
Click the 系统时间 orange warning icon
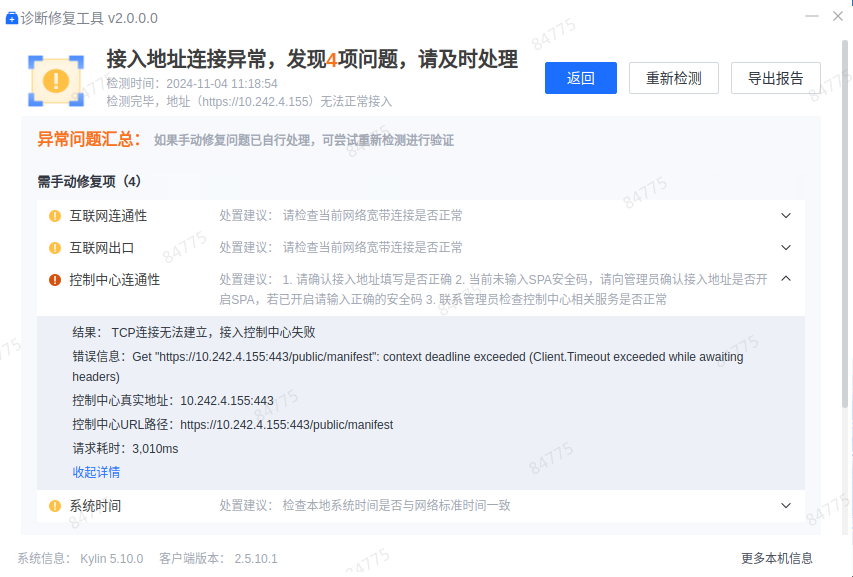(55, 506)
